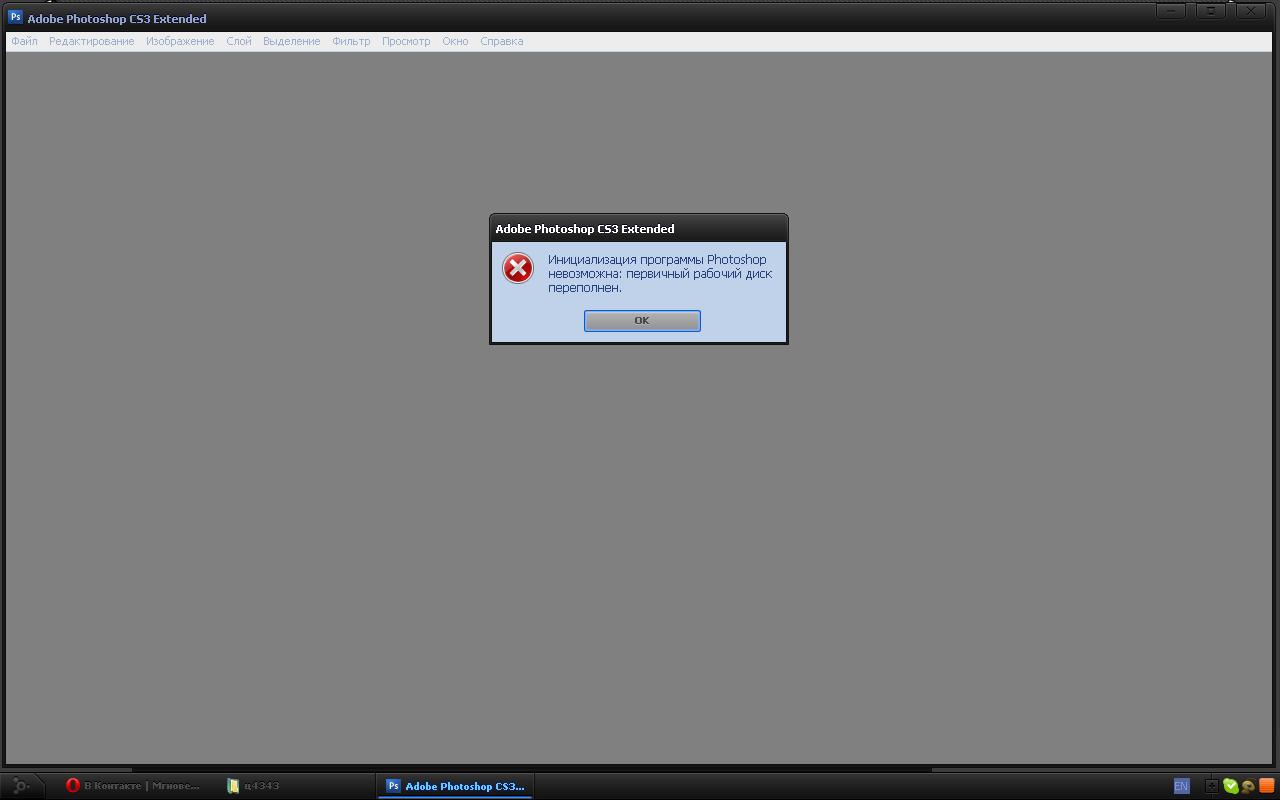Image resolution: width=1280 pixels, height=800 pixels.
Task: Click the Photoshop Ps icon in the title bar
Action: (x=15, y=17)
